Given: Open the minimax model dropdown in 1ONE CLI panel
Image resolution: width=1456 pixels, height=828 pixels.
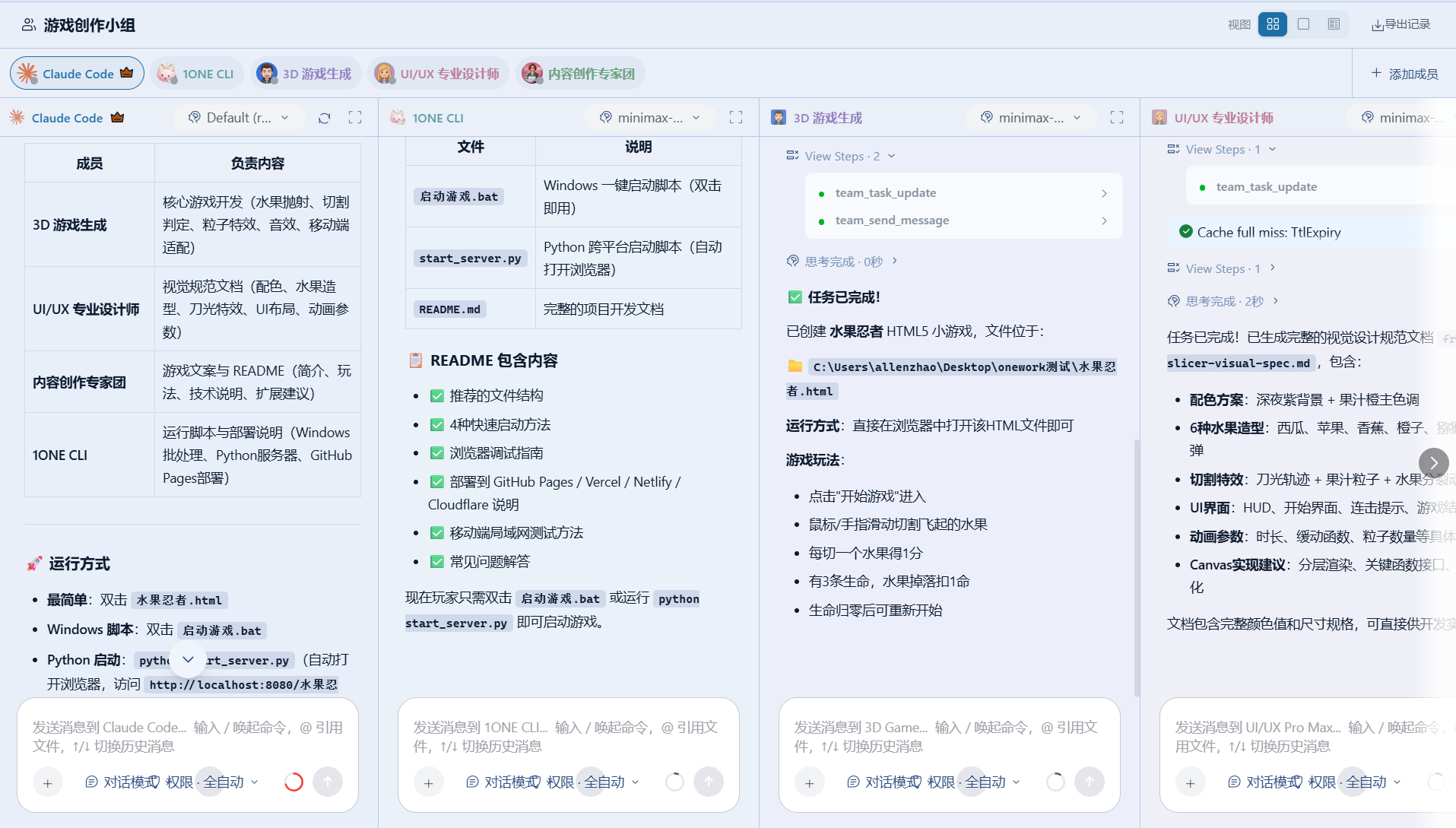Looking at the screenshot, I should click(651, 118).
